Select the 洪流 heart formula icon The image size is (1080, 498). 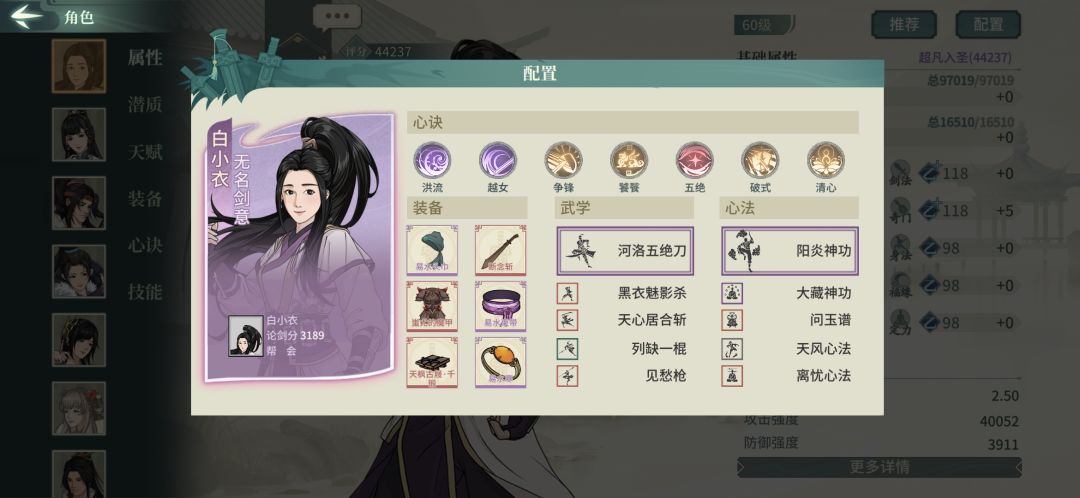[x=432, y=160]
